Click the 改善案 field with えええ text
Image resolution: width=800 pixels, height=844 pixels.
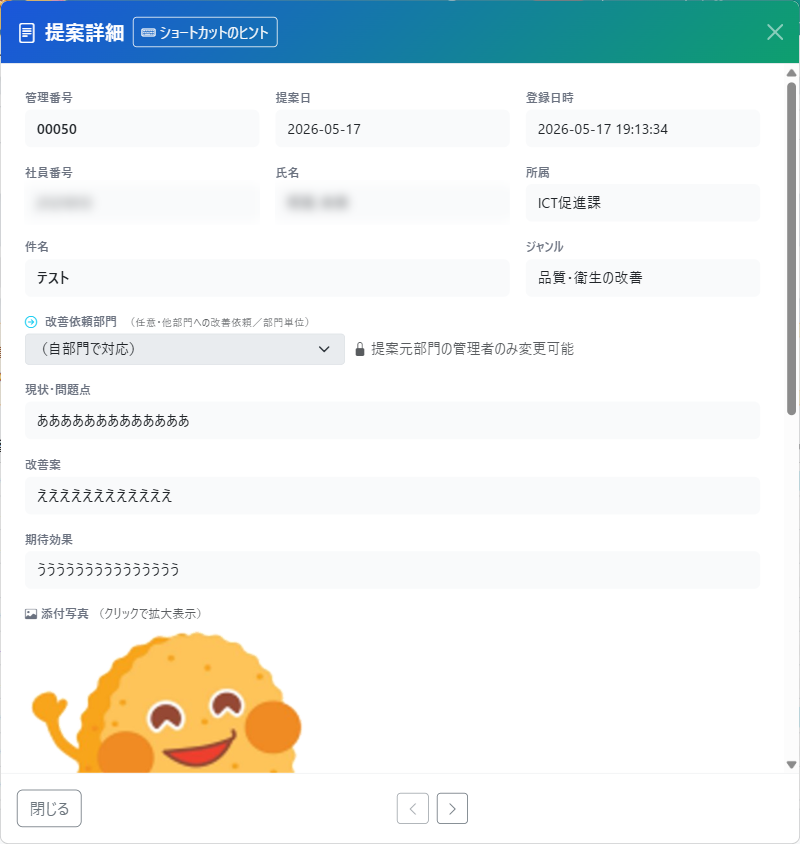pos(392,495)
